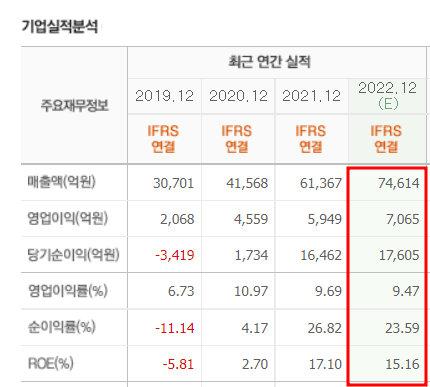Click operating profit value 7,065
Viewport: 430px width, 387px height.
click(403, 219)
